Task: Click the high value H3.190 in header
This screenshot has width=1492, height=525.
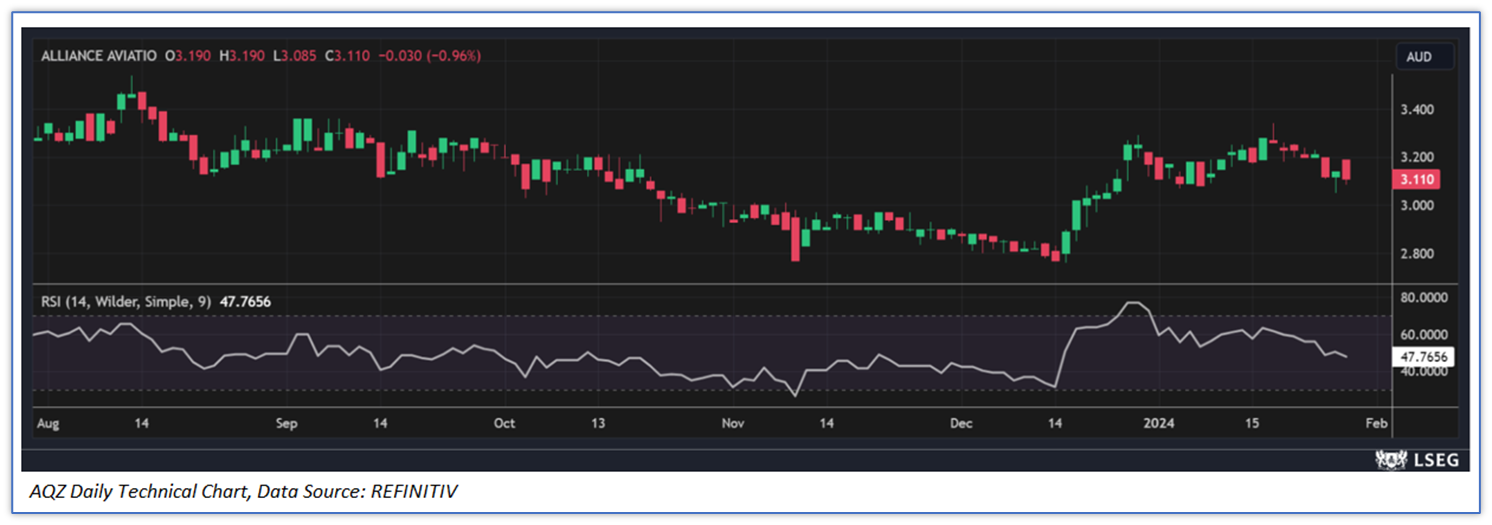Action: 242,56
